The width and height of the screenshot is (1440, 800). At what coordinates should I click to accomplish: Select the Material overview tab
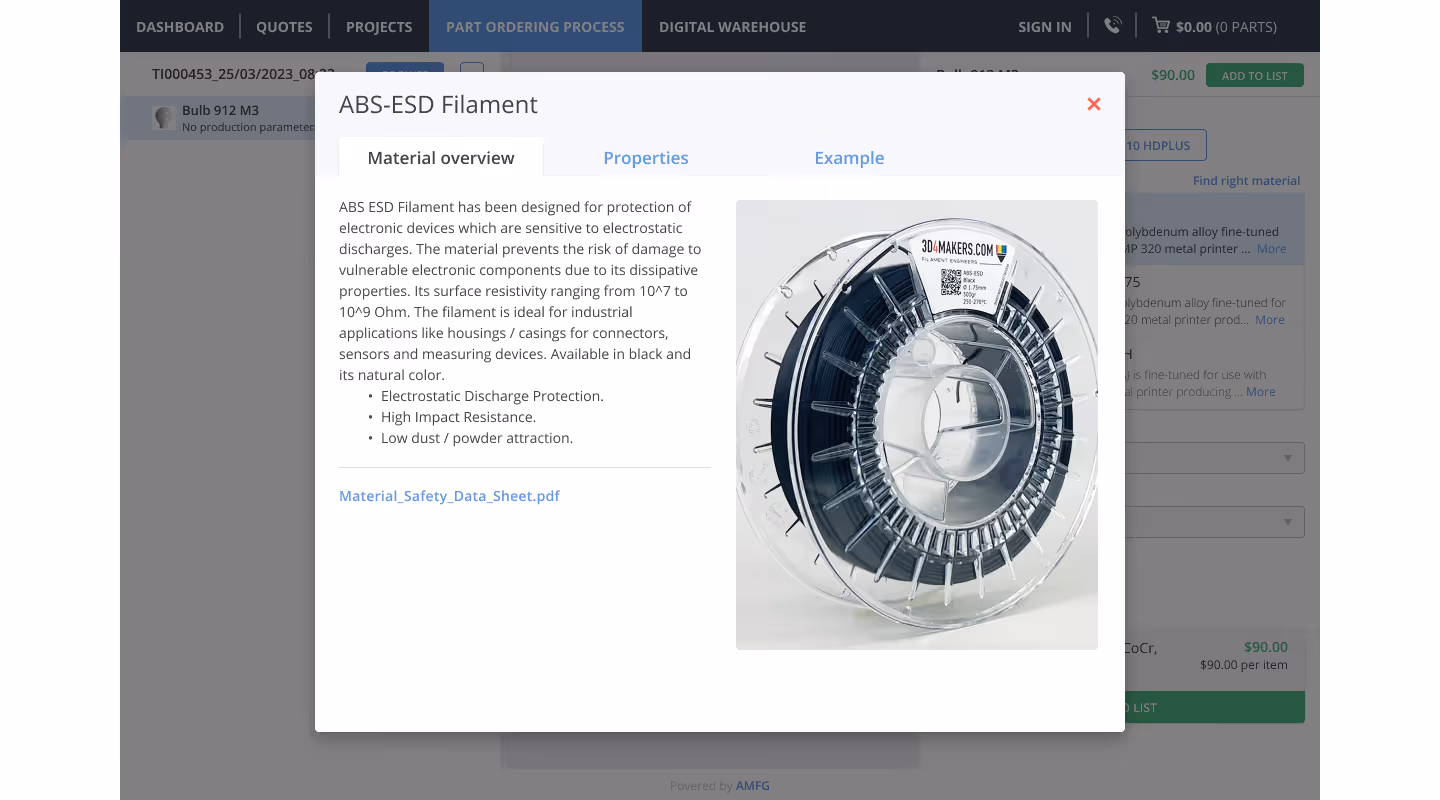coord(441,157)
